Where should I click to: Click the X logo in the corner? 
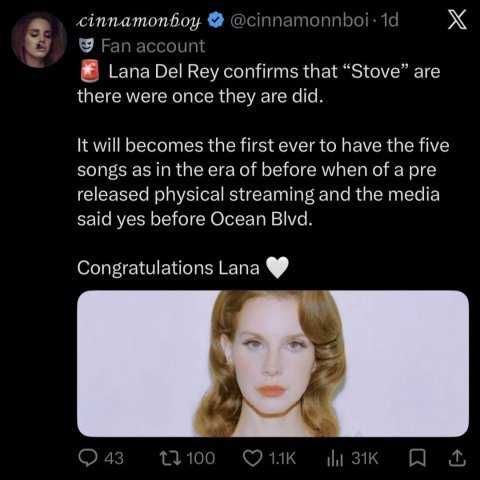pos(456,21)
